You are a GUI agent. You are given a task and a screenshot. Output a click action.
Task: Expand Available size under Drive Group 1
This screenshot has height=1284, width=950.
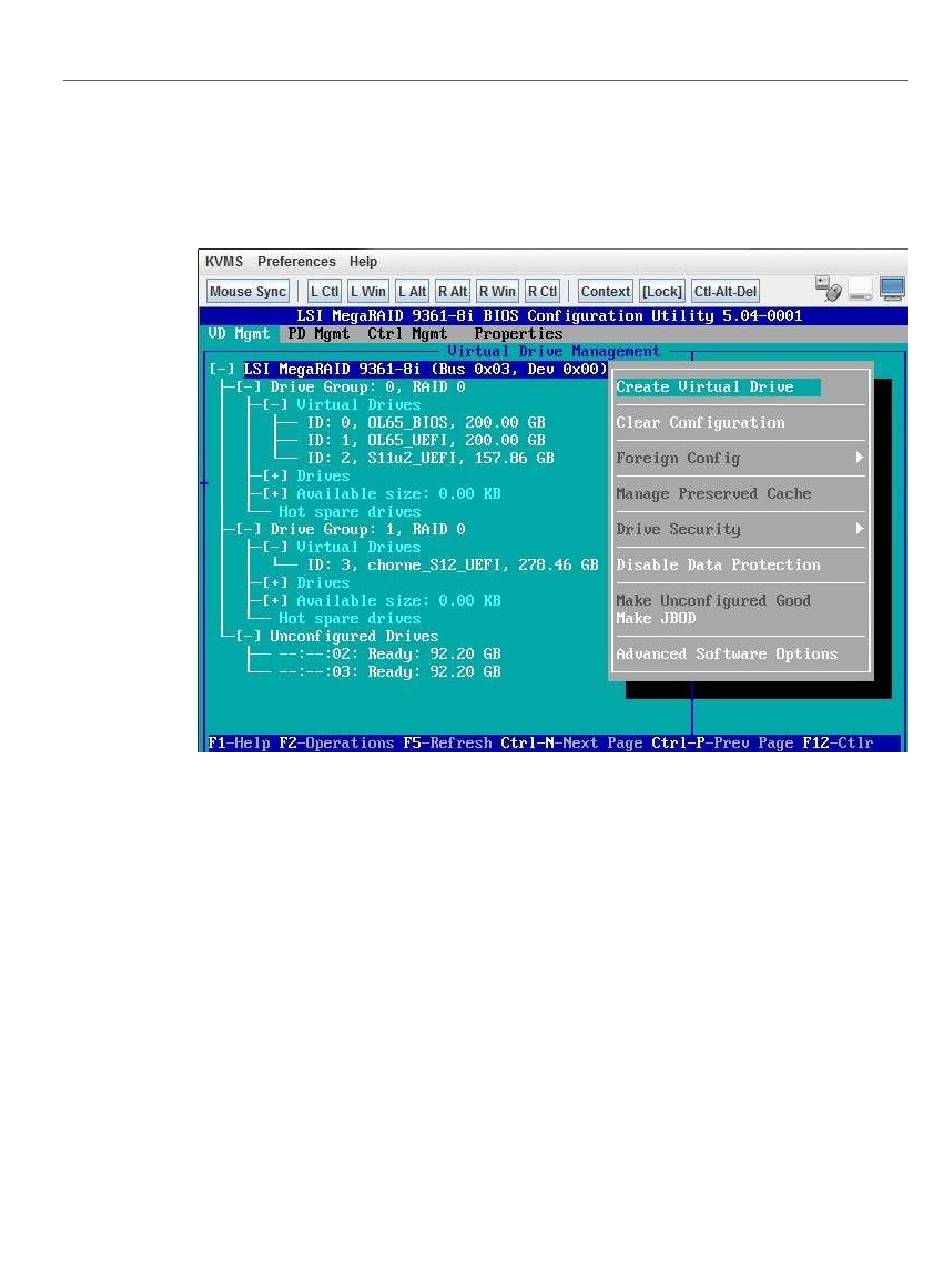click(276, 601)
